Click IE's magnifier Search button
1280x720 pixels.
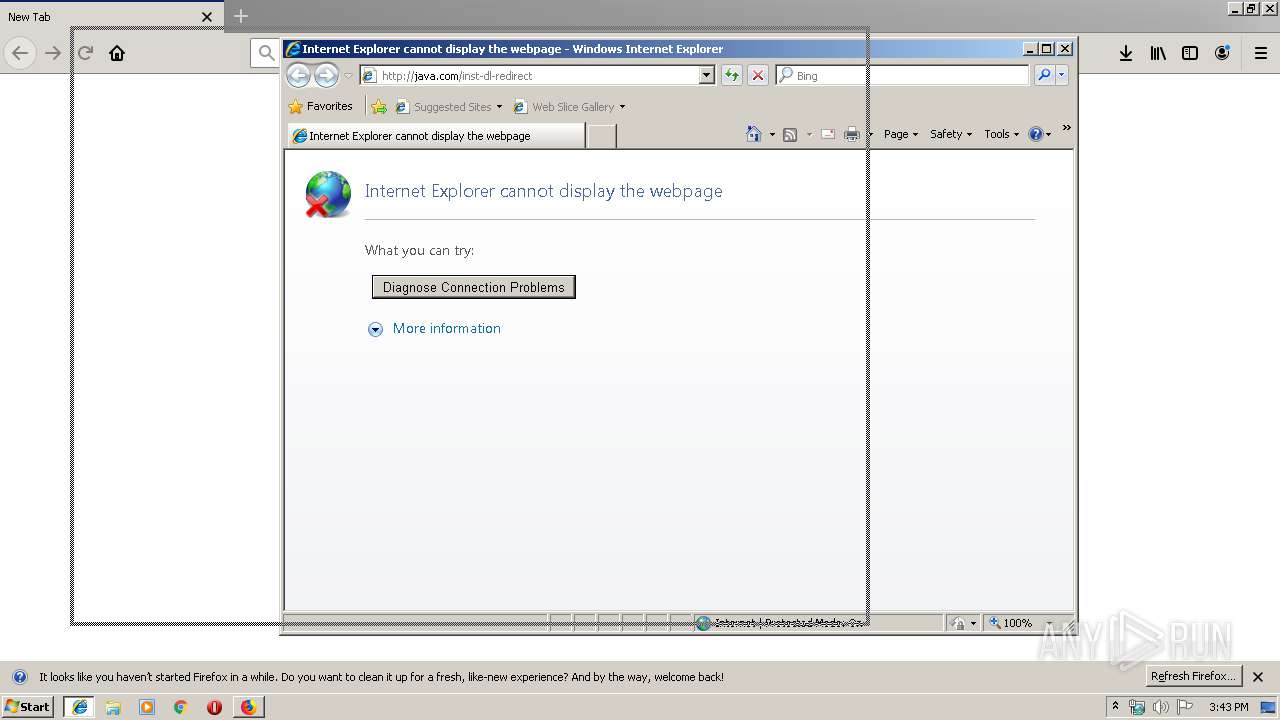click(x=1044, y=75)
